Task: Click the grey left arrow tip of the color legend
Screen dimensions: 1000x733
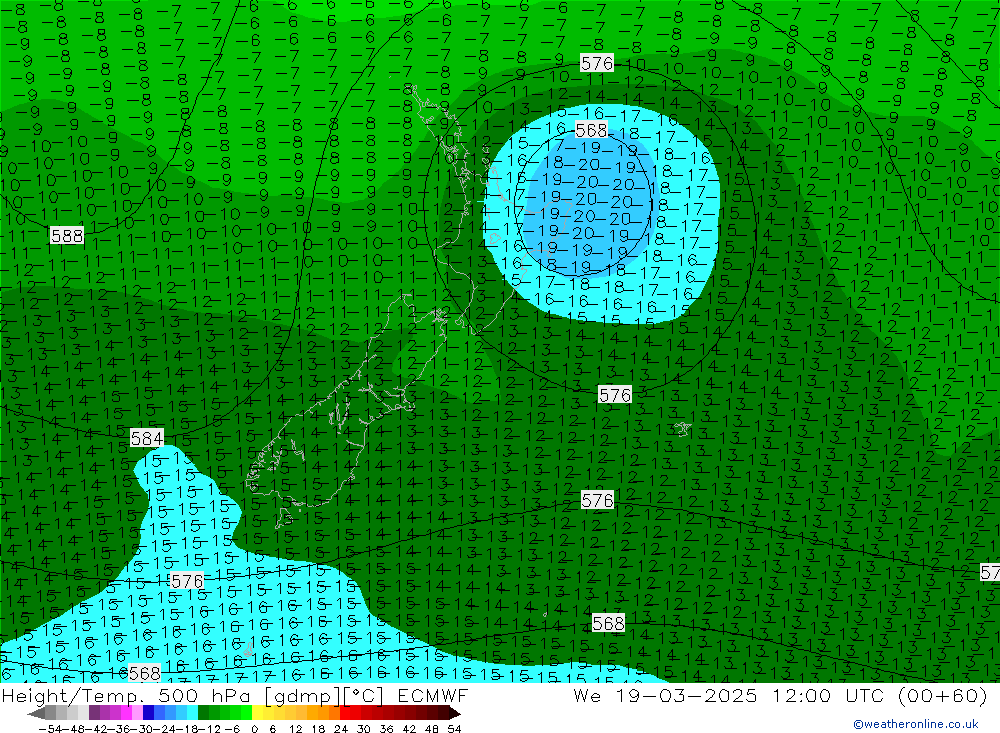Action: click(36, 713)
